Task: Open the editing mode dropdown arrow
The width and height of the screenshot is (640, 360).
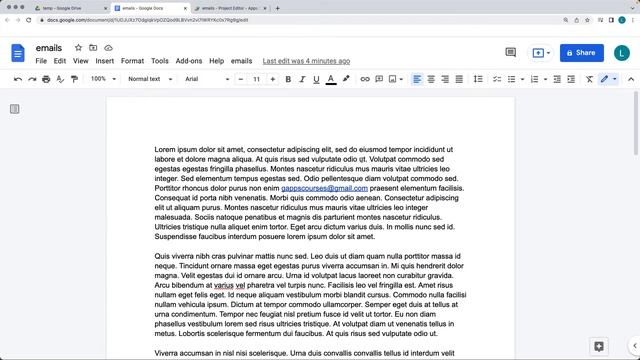Action: [615, 79]
